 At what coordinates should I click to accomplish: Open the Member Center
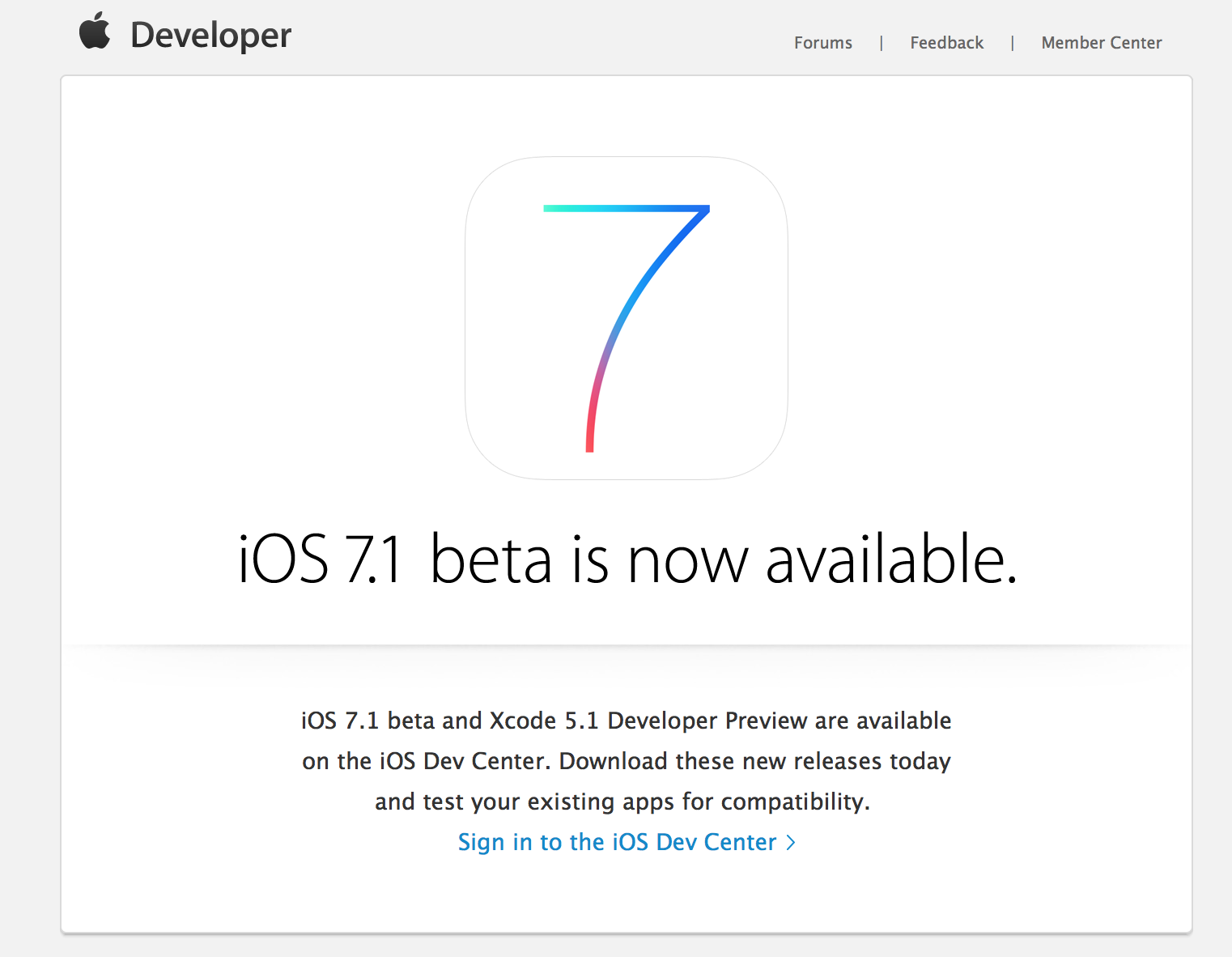click(1102, 42)
